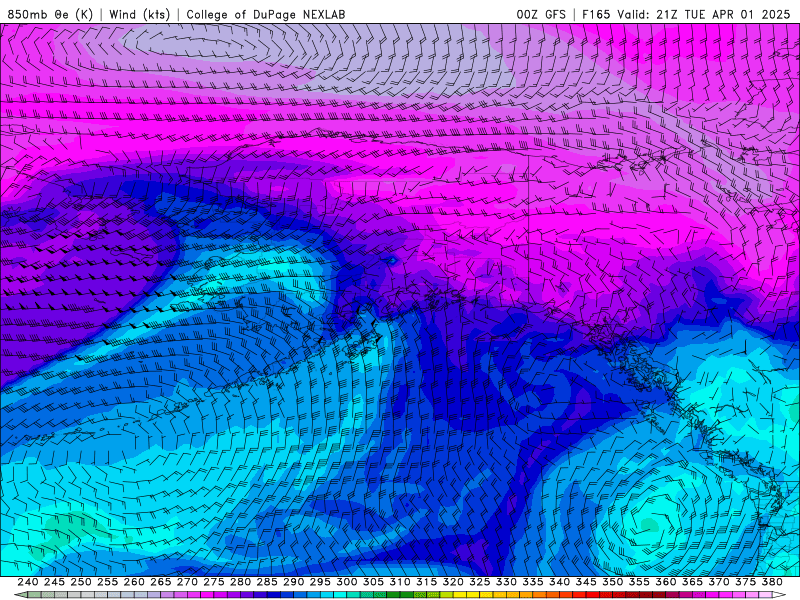The image size is (800, 600).
Task: Click the 275 value on the color scale
Action: [213, 582]
